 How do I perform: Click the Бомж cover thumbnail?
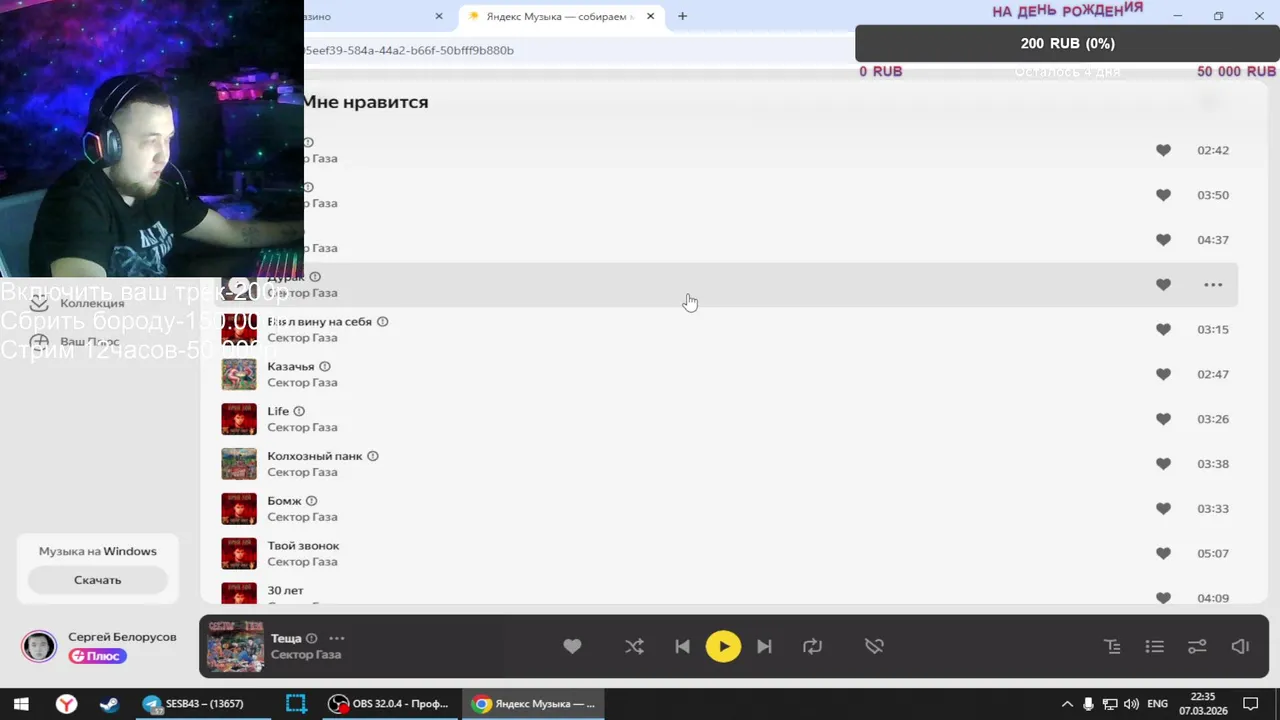[x=239, y=508]
